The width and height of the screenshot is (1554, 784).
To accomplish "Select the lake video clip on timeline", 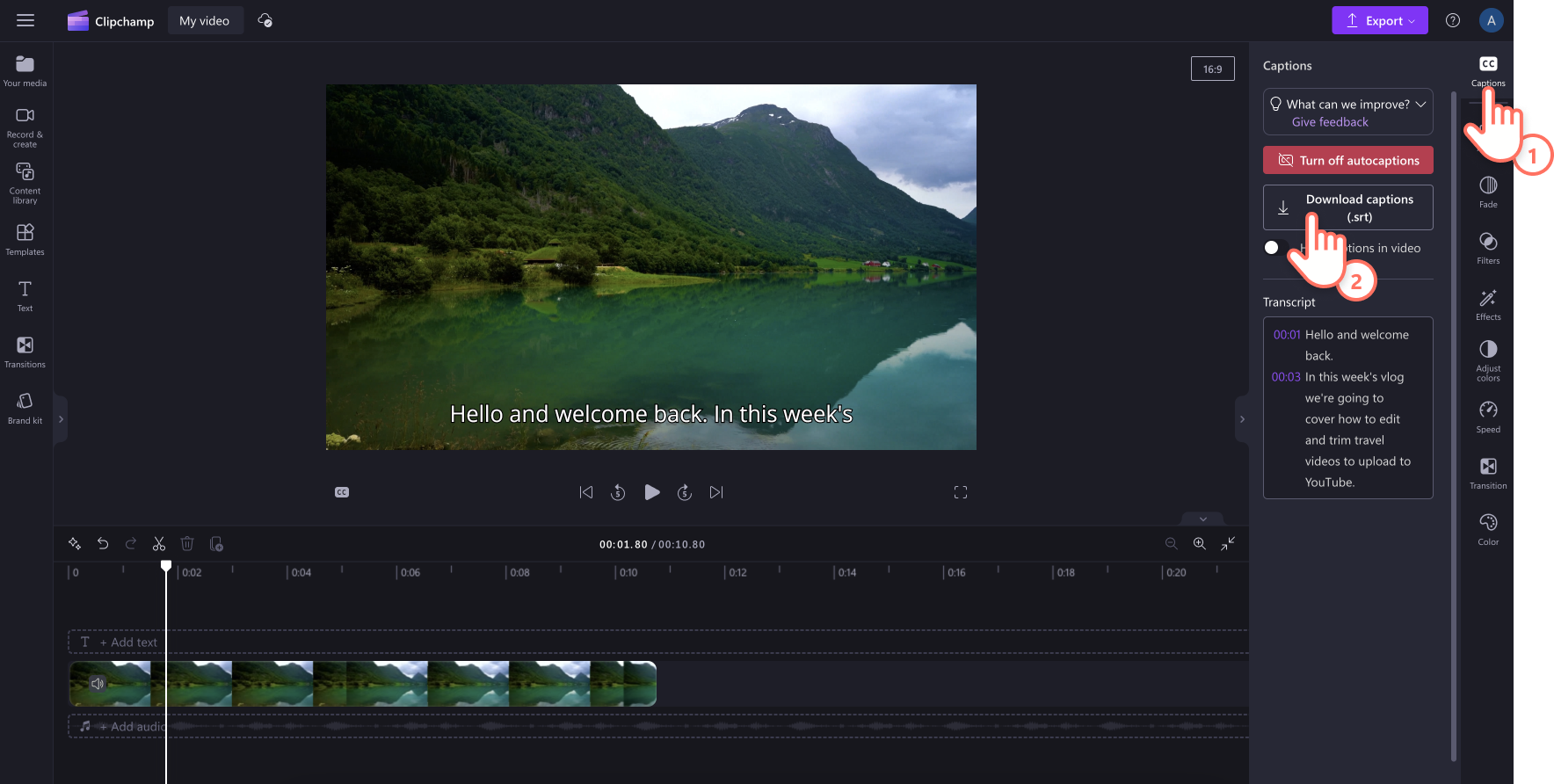I will tap(363, 684).
